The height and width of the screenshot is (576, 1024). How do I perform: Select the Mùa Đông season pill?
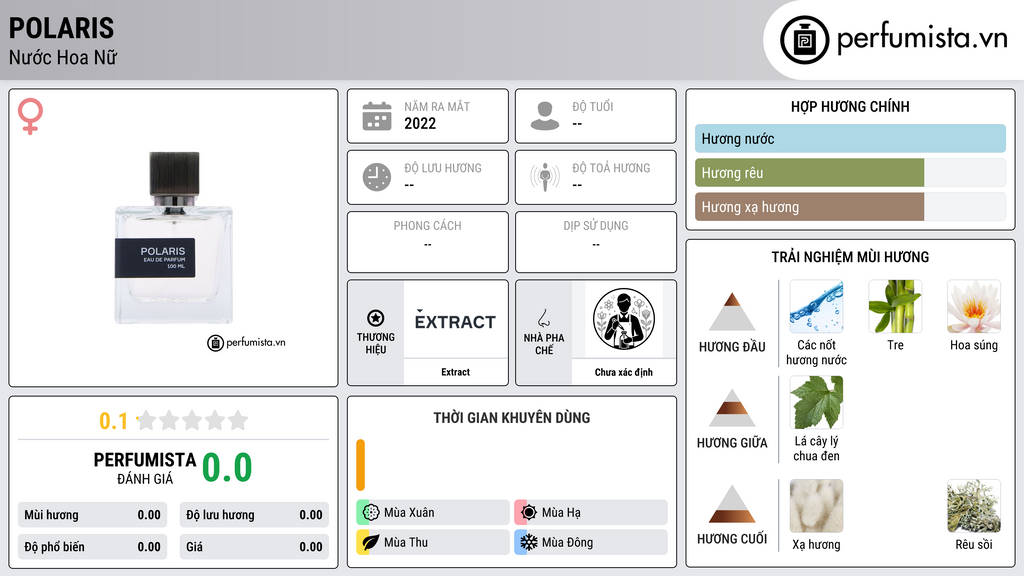click(591, 542)
